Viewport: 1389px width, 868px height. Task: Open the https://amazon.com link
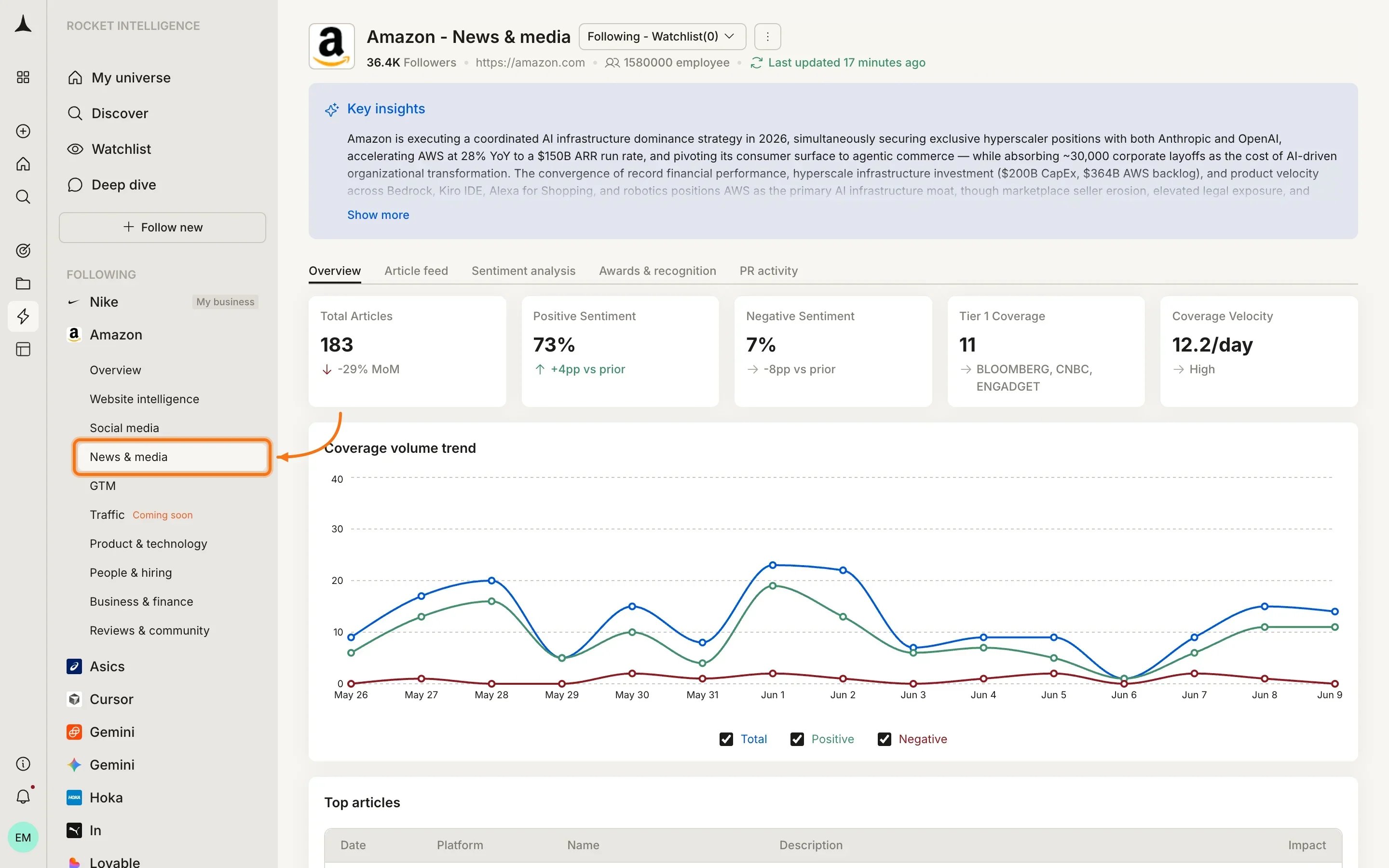point(531,63)
